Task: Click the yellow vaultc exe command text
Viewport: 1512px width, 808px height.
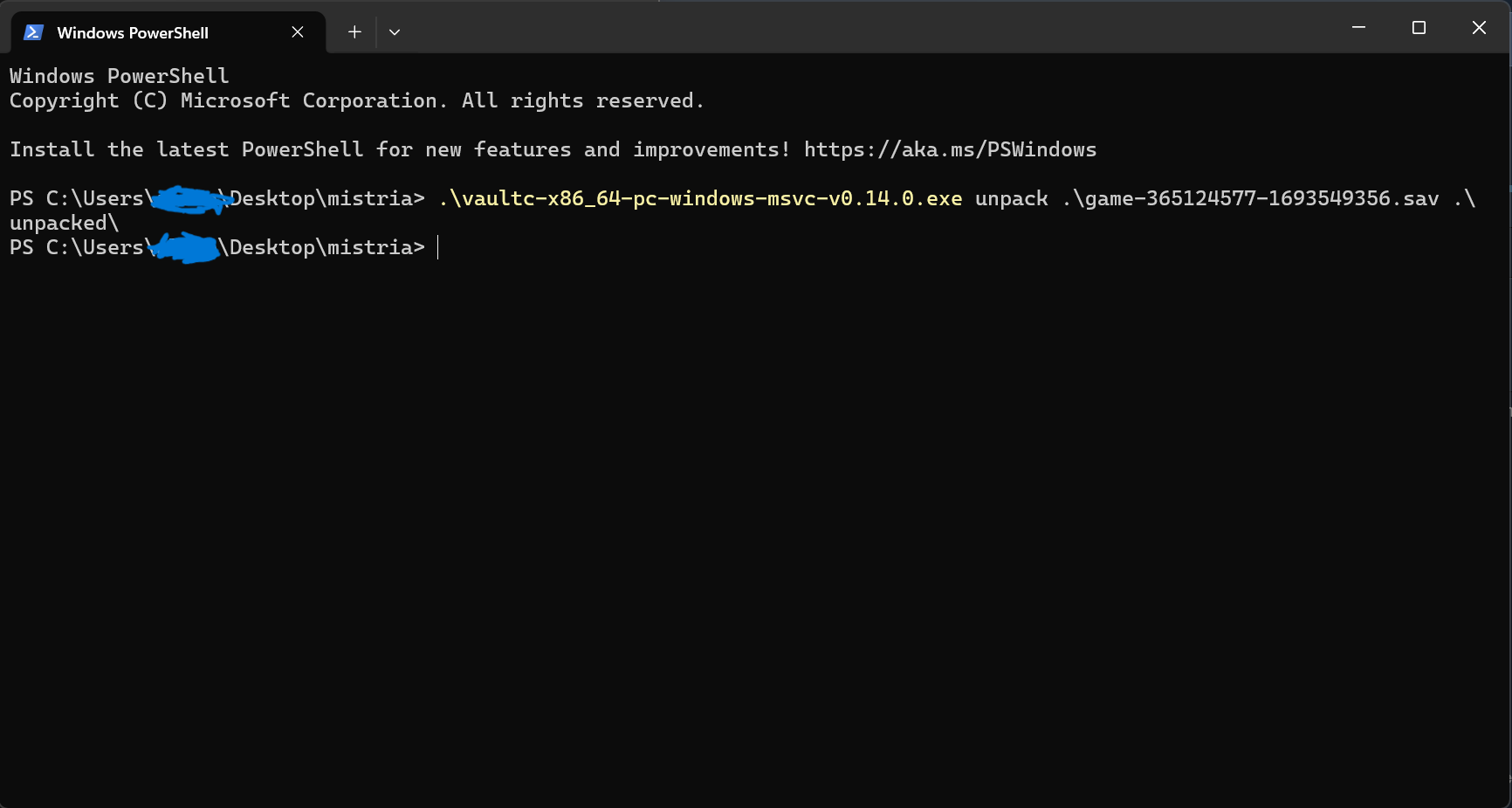Action: [700, 198]
